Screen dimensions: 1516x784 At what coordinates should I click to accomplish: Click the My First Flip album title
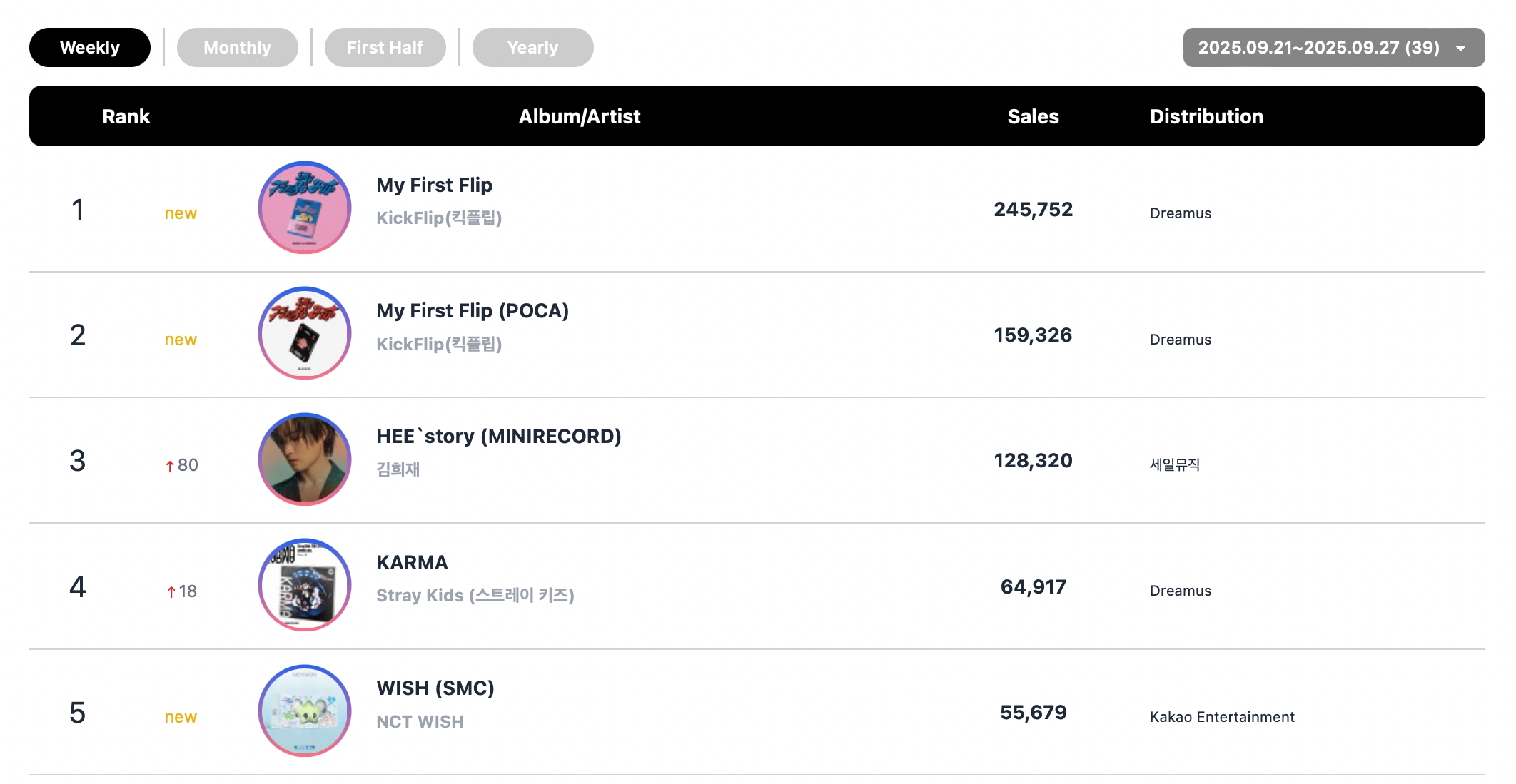coord(434,185)
